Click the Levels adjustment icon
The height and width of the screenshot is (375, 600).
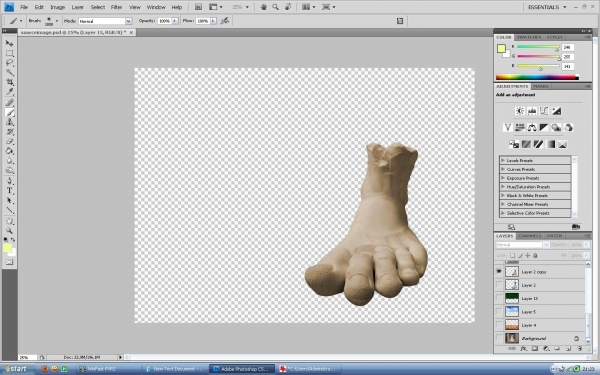coord(532,111)
